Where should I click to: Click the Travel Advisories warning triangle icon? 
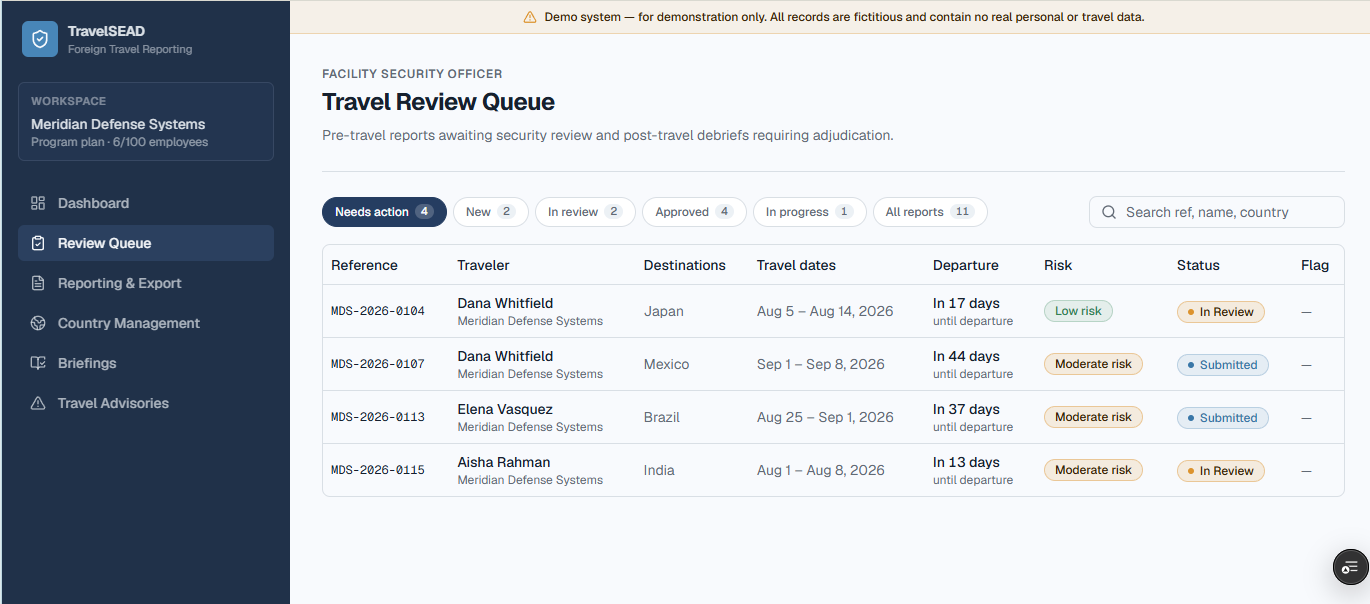38,403
